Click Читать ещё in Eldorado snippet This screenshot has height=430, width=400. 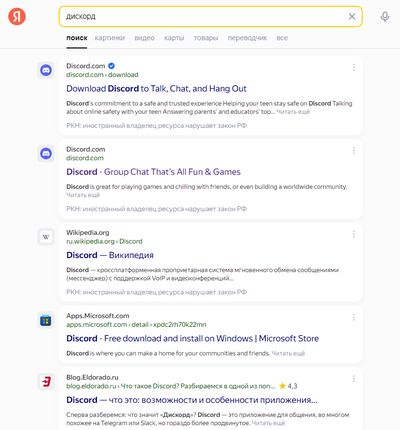click(x=268, y=423)
